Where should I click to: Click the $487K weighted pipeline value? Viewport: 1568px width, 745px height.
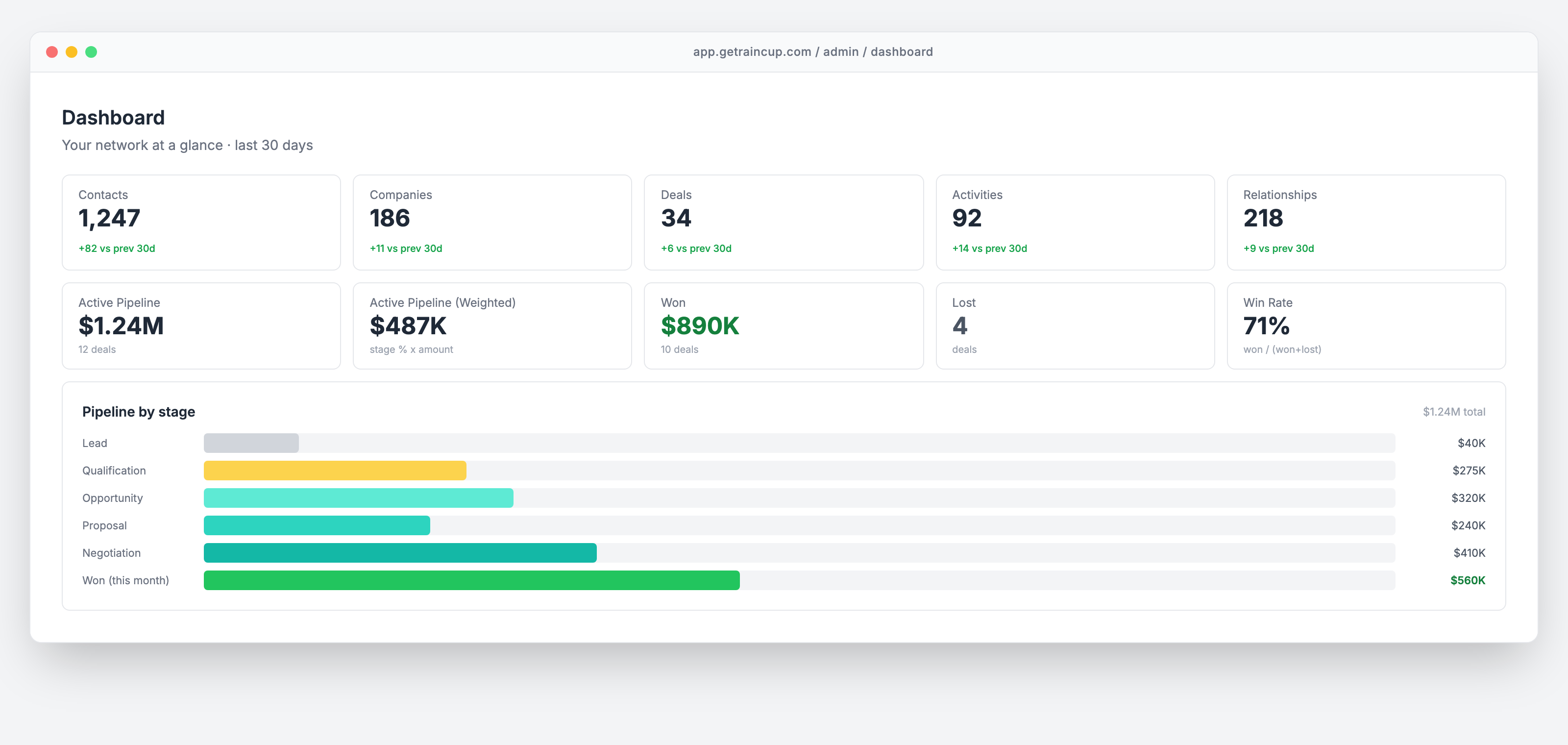[x=408, y=325]
